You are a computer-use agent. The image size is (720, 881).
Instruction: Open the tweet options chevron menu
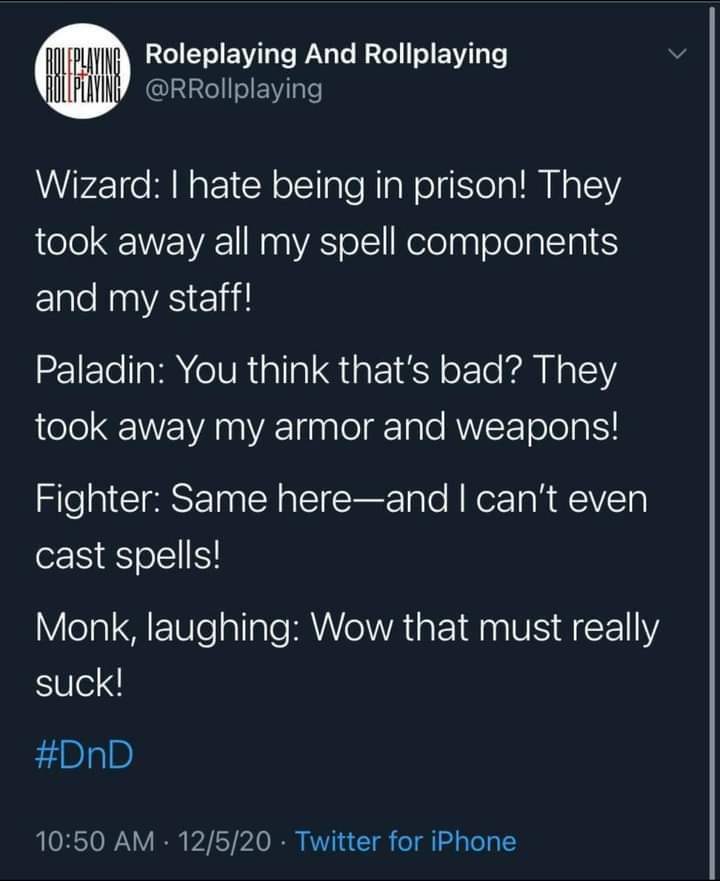coord(678,52)
